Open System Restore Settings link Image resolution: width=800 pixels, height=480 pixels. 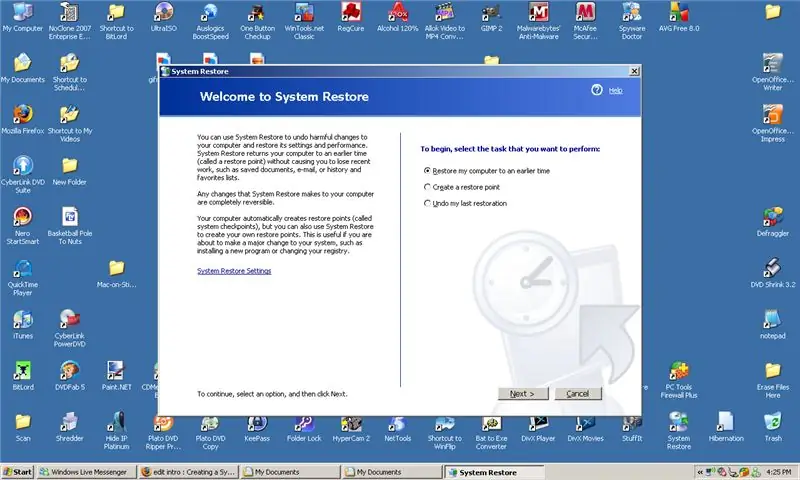234,271
